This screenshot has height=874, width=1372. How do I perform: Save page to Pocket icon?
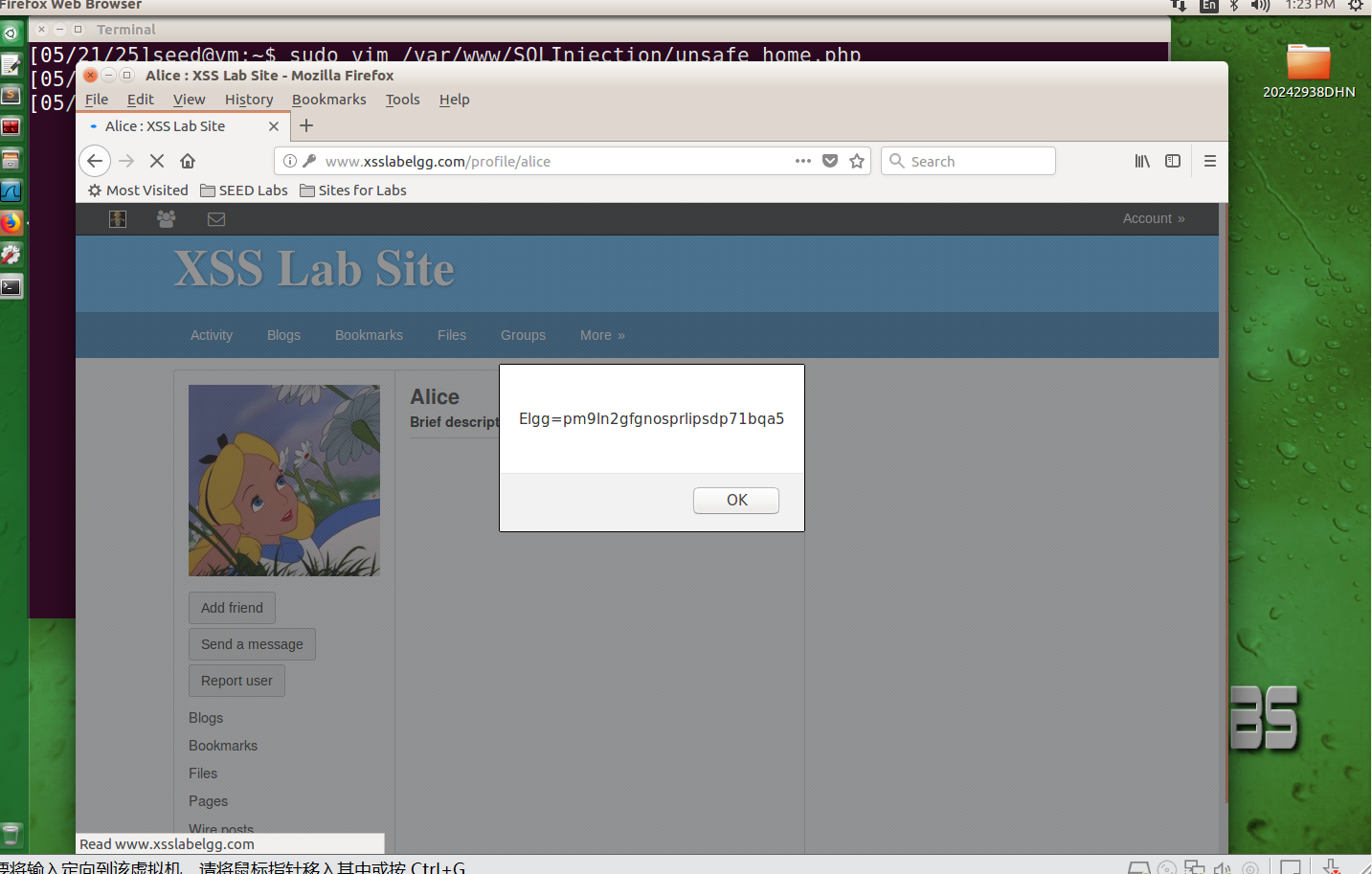click(830, 161)
